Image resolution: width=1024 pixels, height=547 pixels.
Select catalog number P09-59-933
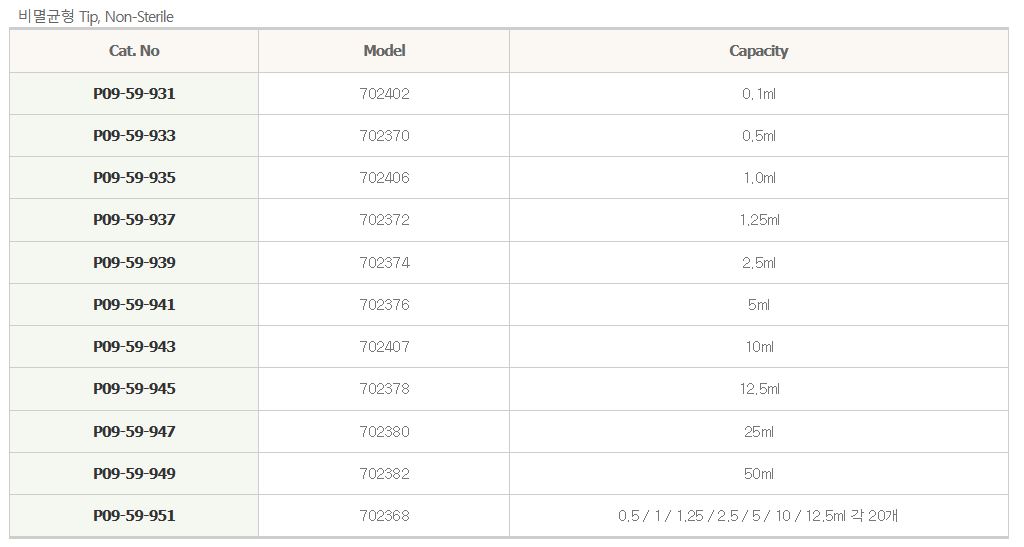134,136
